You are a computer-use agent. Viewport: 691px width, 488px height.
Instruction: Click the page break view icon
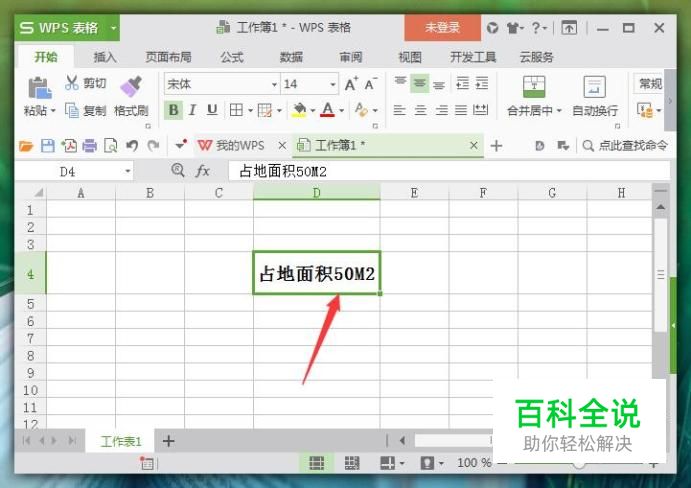[352, 463]
